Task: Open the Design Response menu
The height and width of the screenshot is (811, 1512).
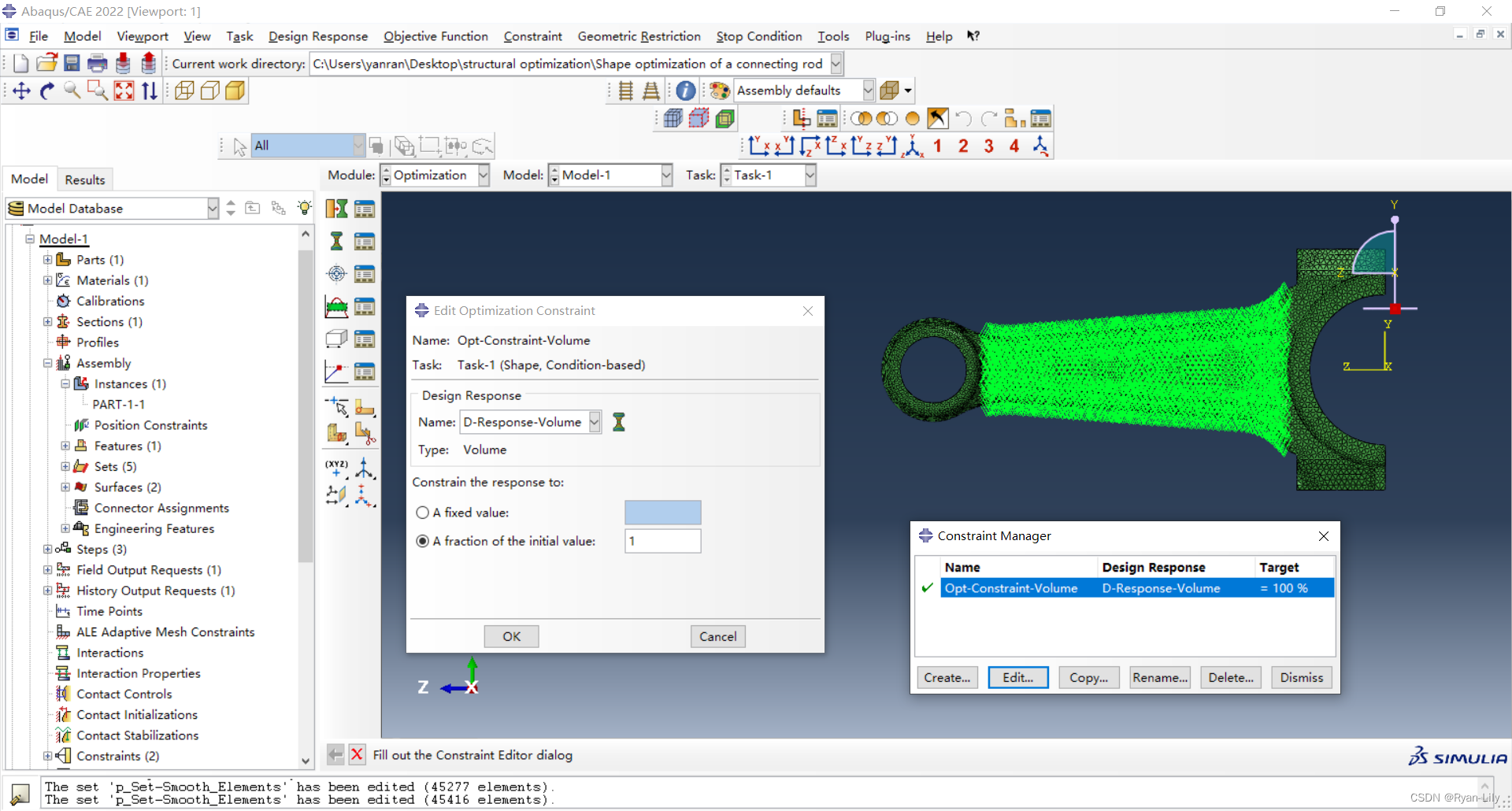Action: tap(318, 36)
